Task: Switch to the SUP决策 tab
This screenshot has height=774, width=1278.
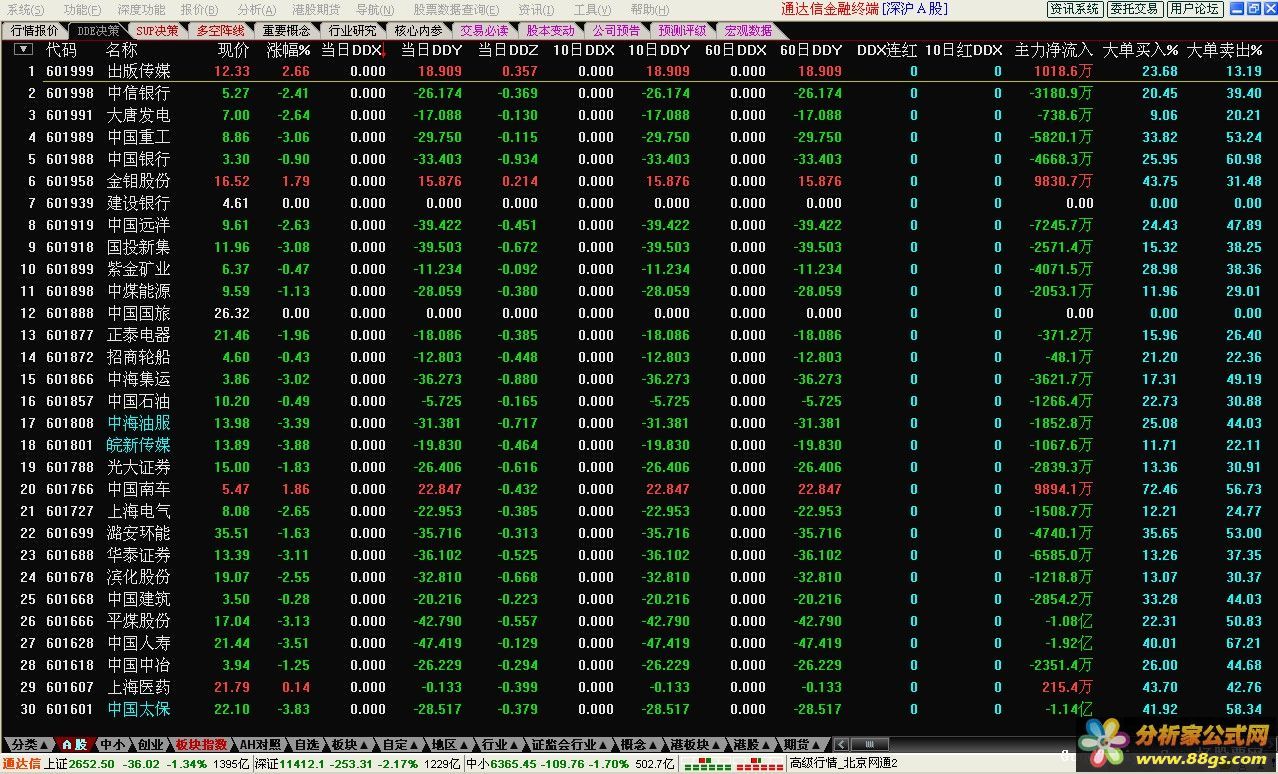Action: (158, 30)
